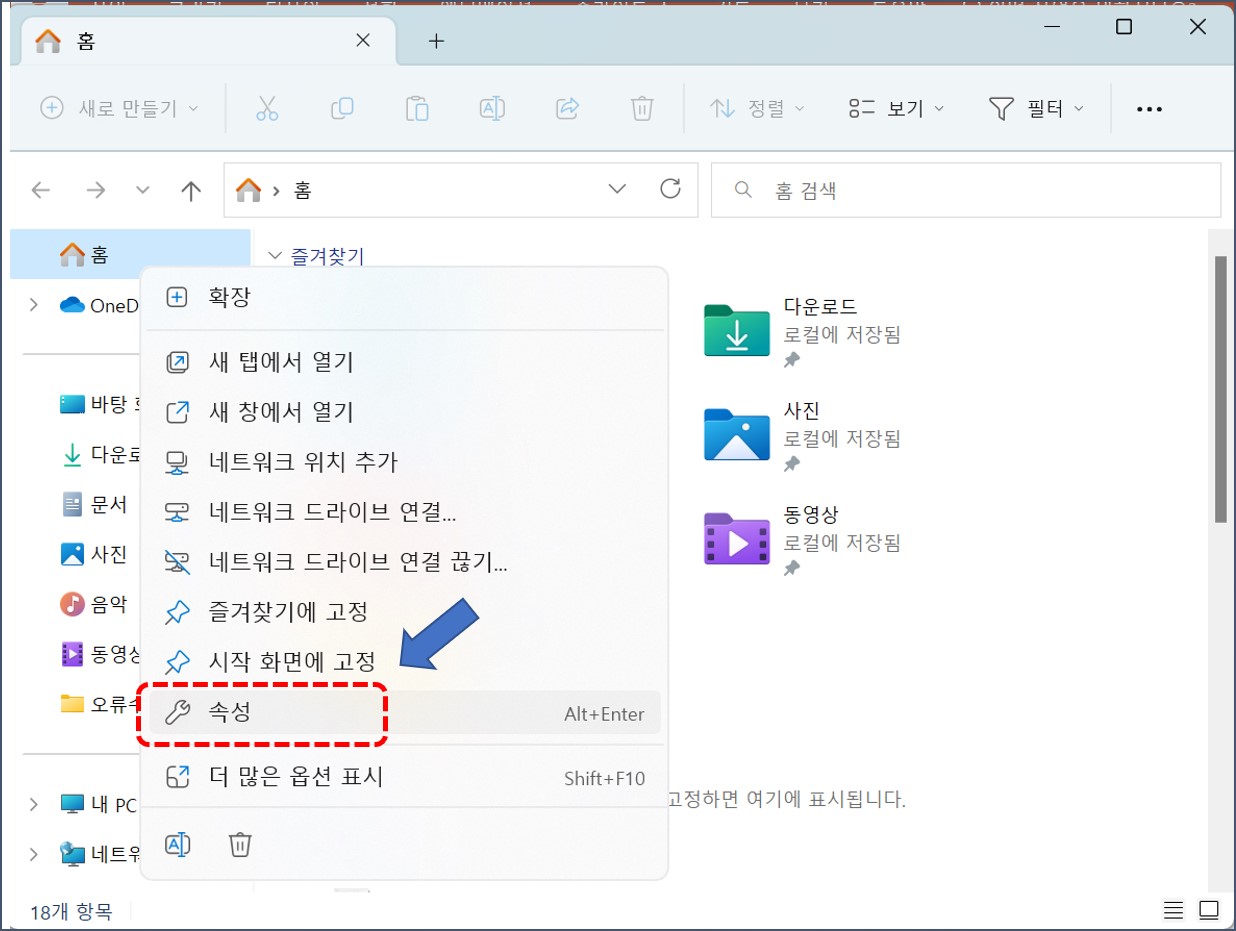1236x931 pixels.
Task: Click the Share icon in the toolbar
Action: click(567, 109)
